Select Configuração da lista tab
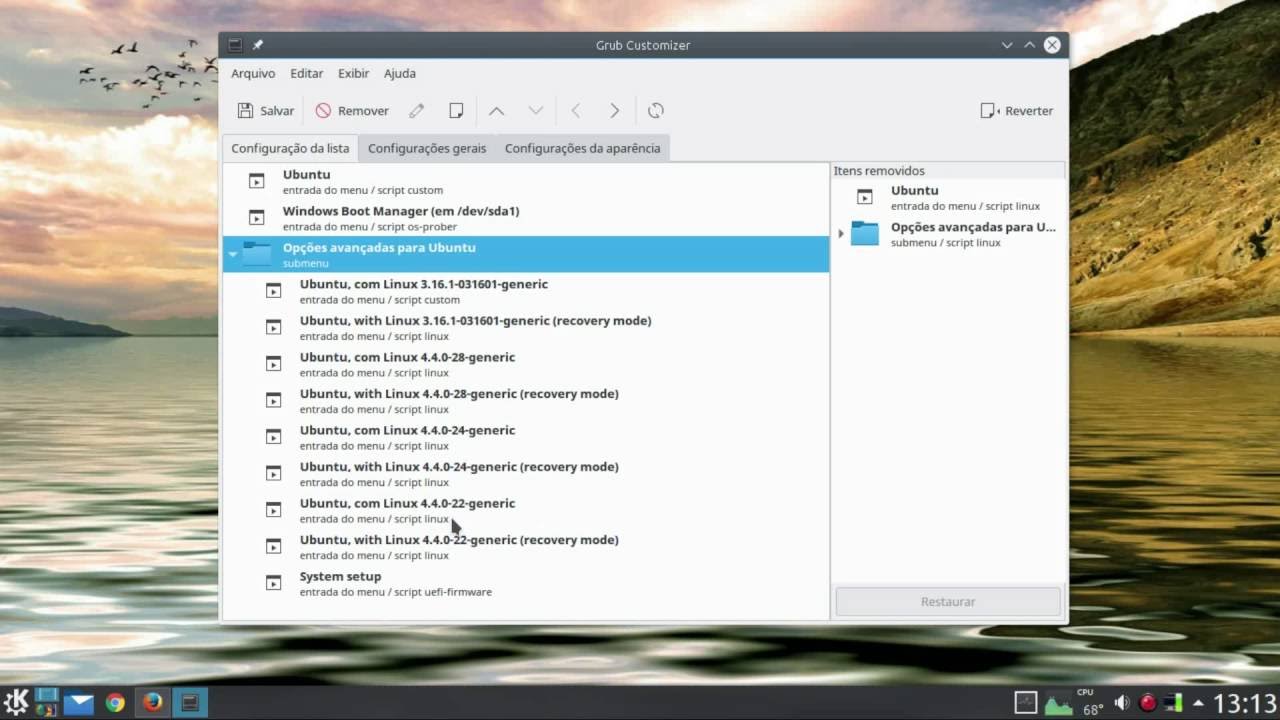 [x=290, y=148]
